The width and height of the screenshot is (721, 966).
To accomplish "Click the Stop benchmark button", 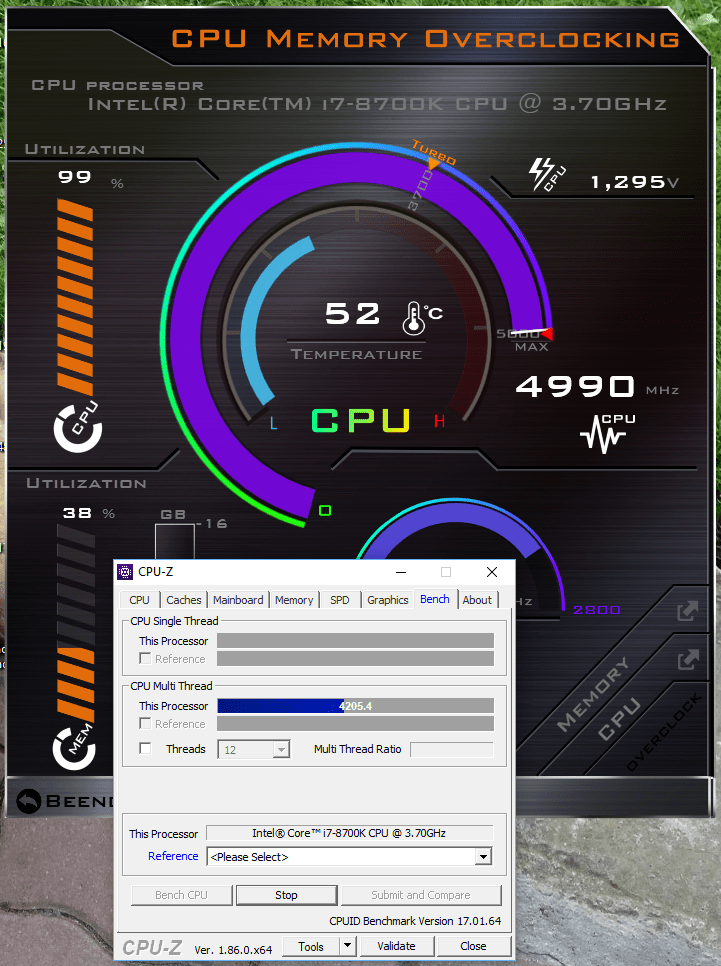I will [287, 895].
